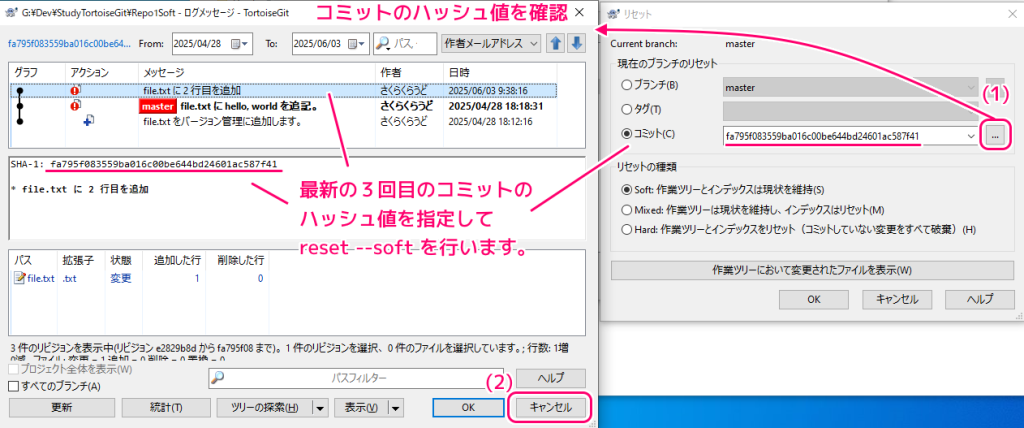This screenshot has width=1024, height=428.
Task: Toggle the プロジェクト全体を表示 checkbox
Action: 14,369
